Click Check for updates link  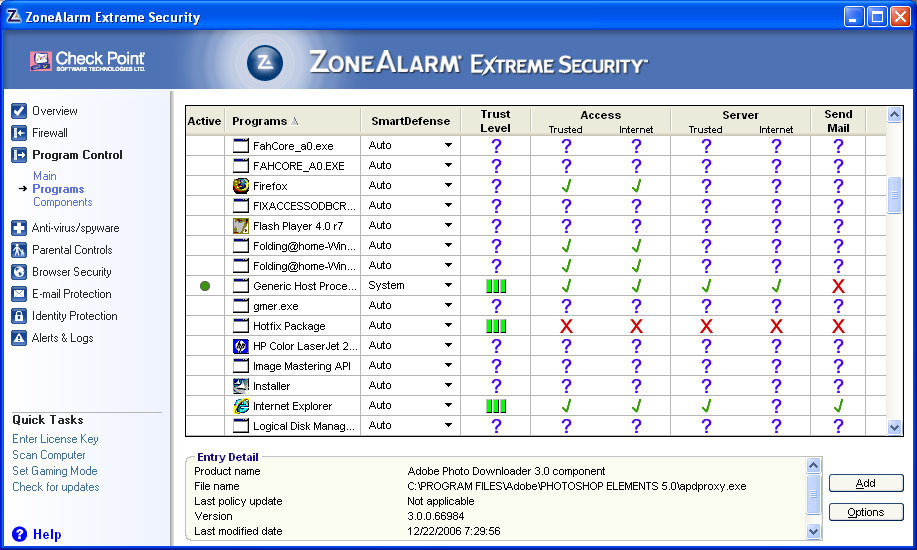click(56, 487)
